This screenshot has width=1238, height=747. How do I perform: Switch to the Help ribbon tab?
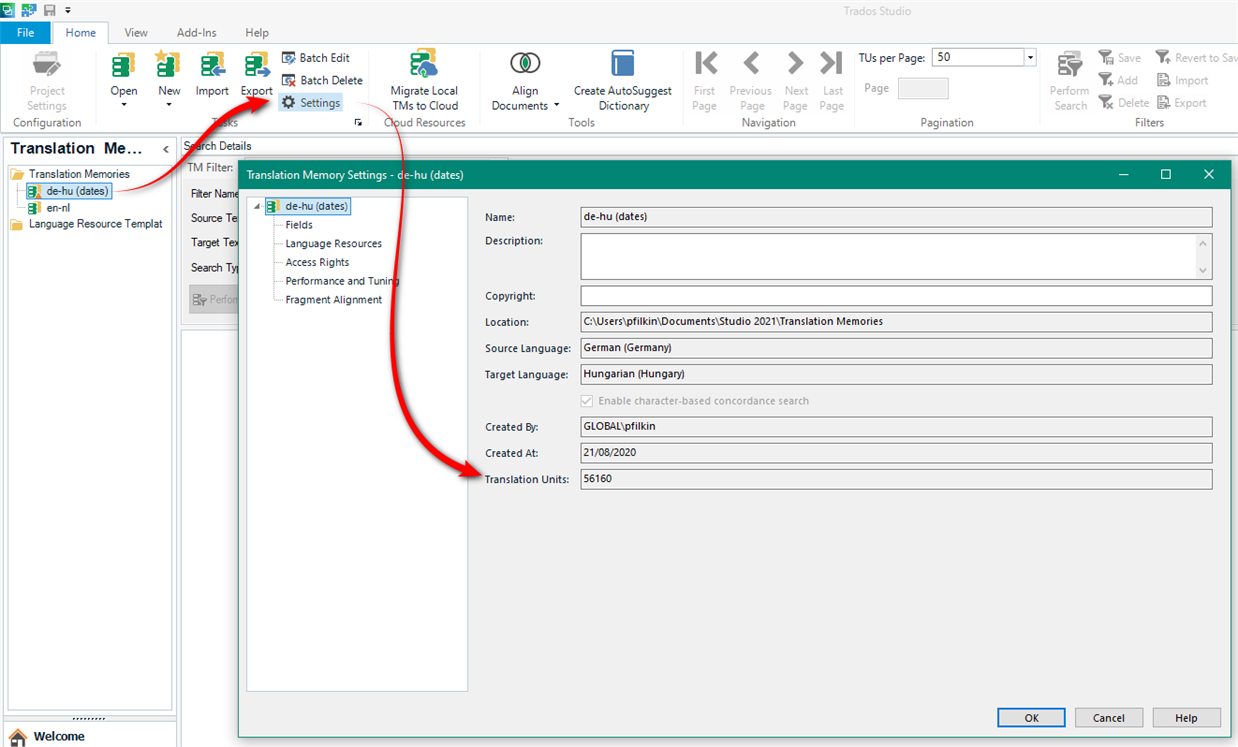(257, 33)
